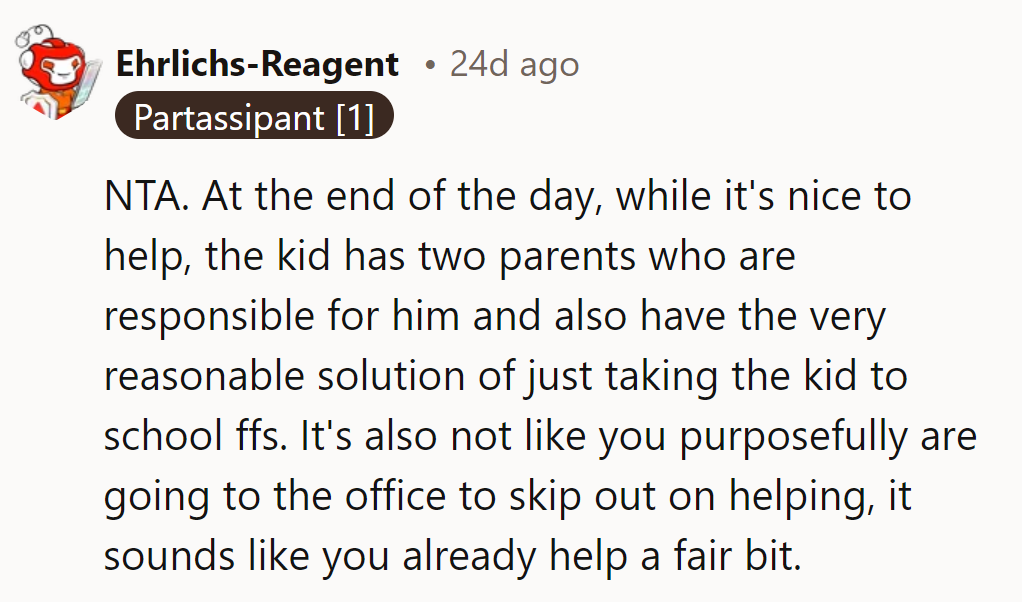The width and height of the screenshot is (1022, 602).
Task: Click the dot separator before the timestamp
Action: point(429,64)
